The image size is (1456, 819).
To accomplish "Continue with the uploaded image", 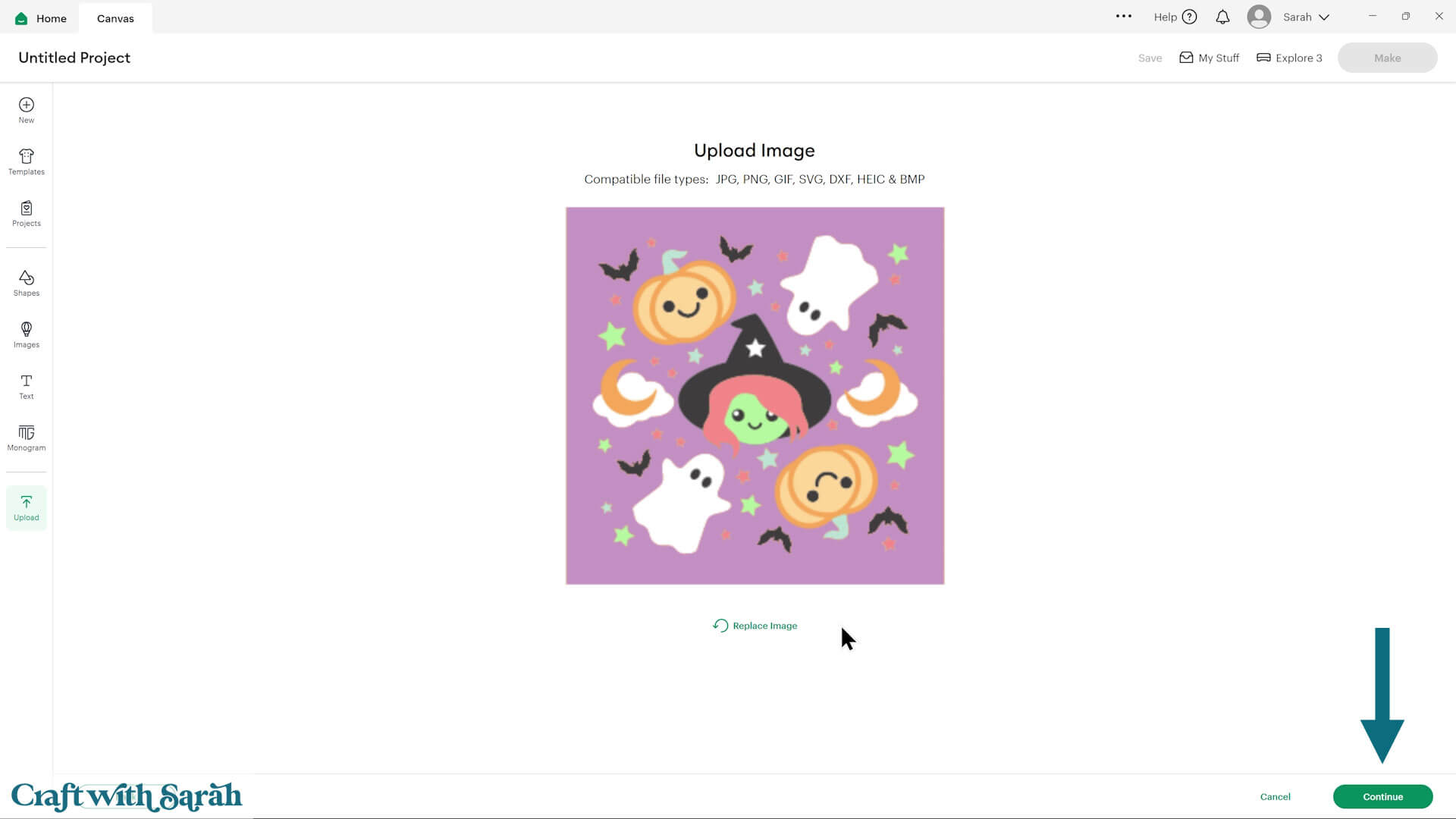I will click(x=1383, y=796).
